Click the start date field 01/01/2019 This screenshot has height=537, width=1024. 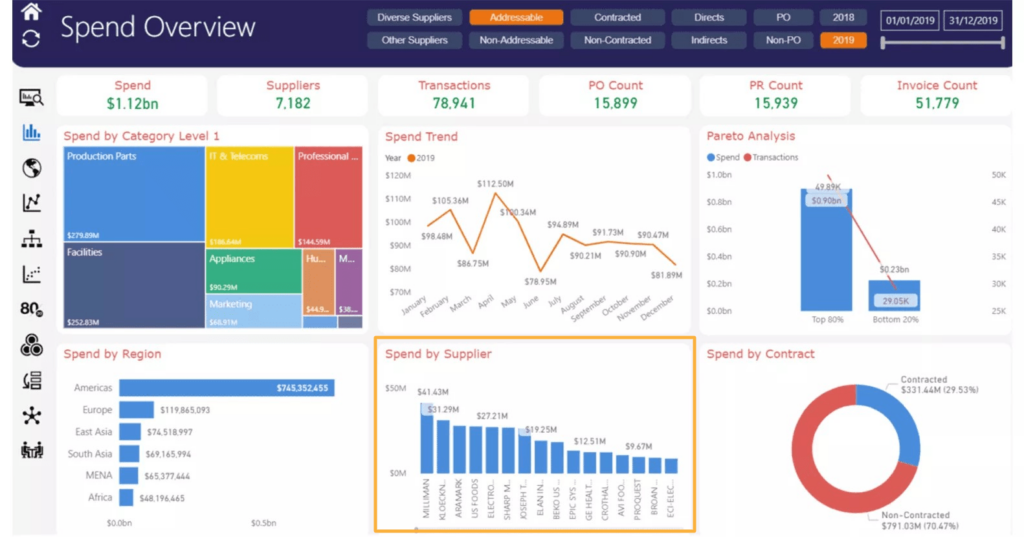pyautogui.click(x=910, y=20)
